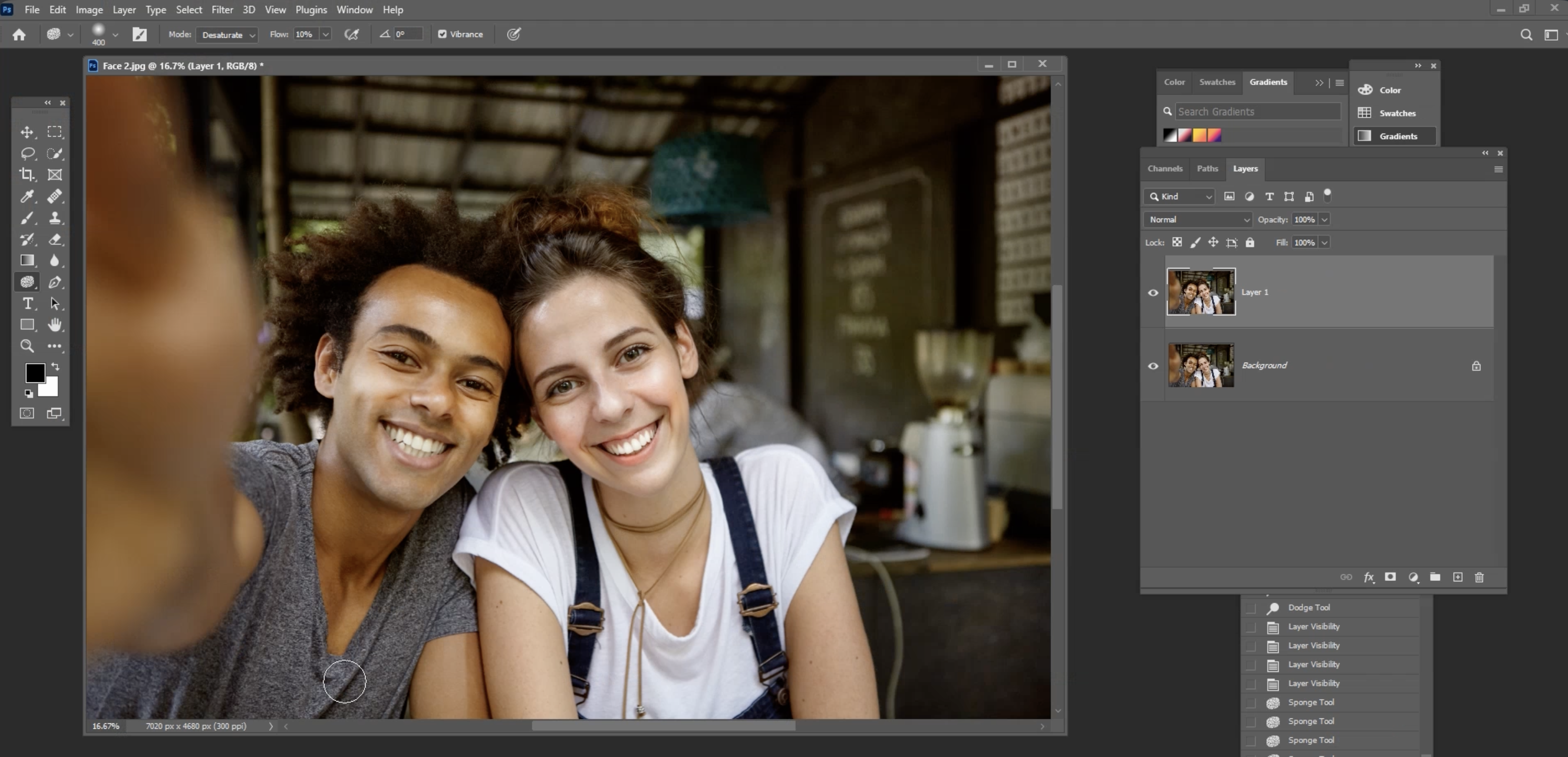Image resolution: width=1568 pixels, height=757 pixels.
Task: Select the Crop tool
Action: (27, 175)
